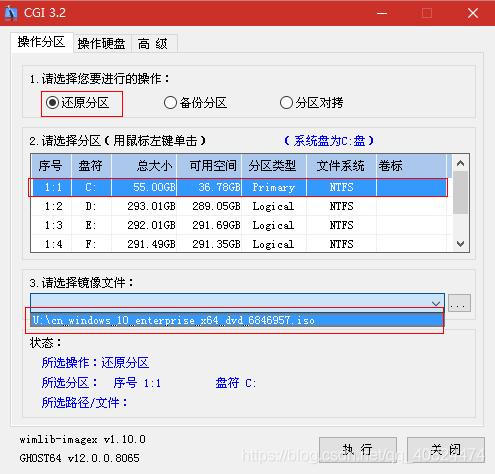Click the 关闭 button

coord(446,450)
